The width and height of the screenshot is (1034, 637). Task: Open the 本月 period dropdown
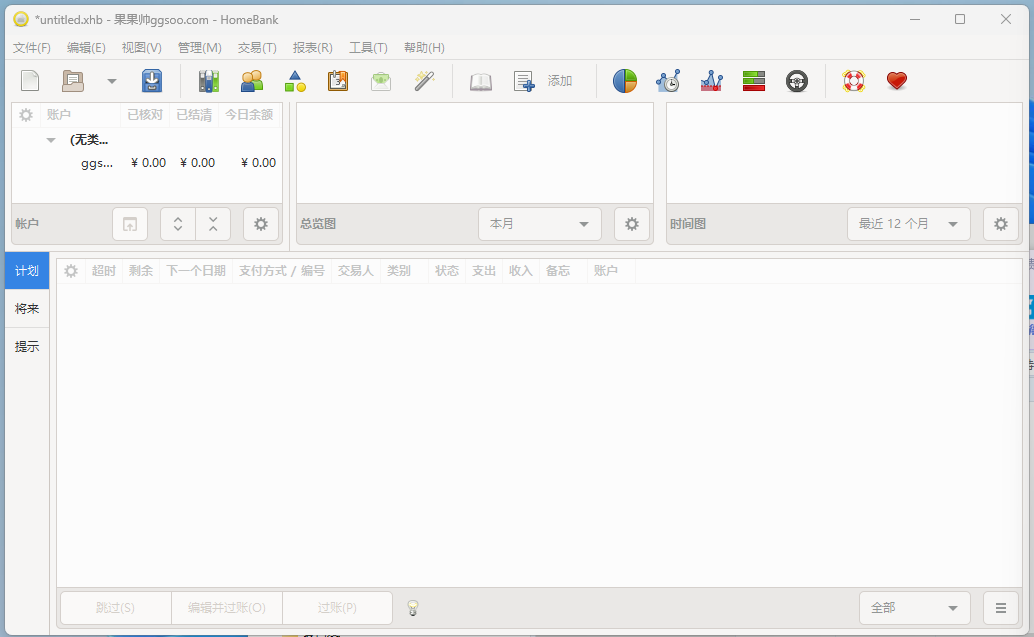click(539, 223)
